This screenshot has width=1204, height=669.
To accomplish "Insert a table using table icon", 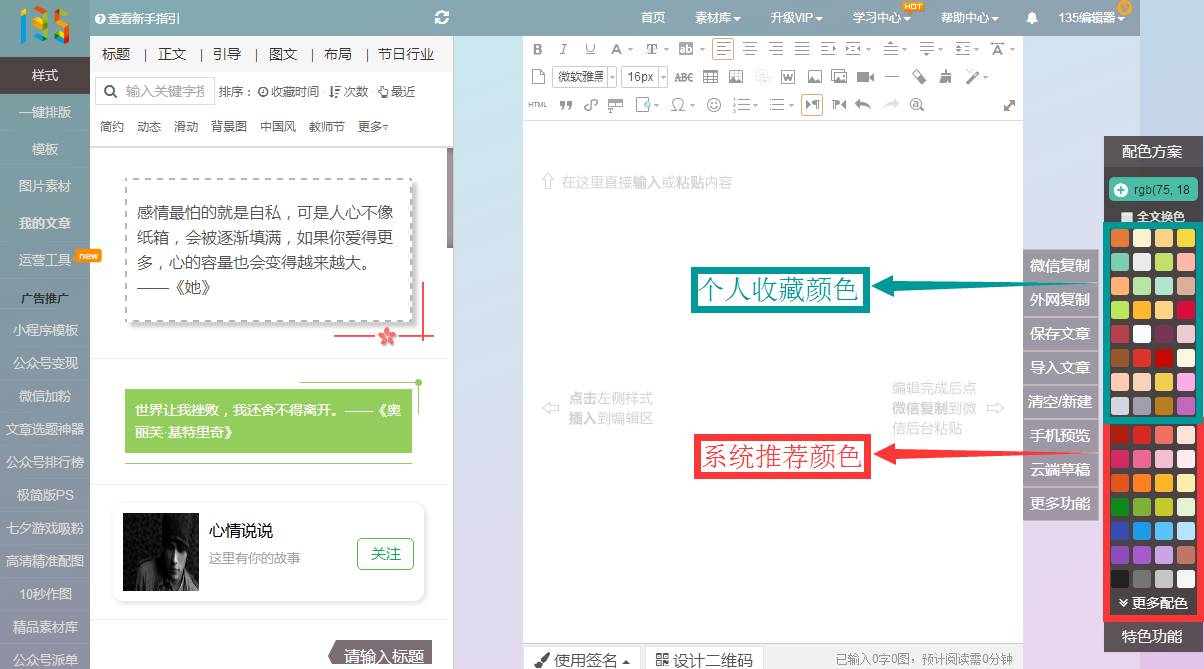I will tap(710, 77).
